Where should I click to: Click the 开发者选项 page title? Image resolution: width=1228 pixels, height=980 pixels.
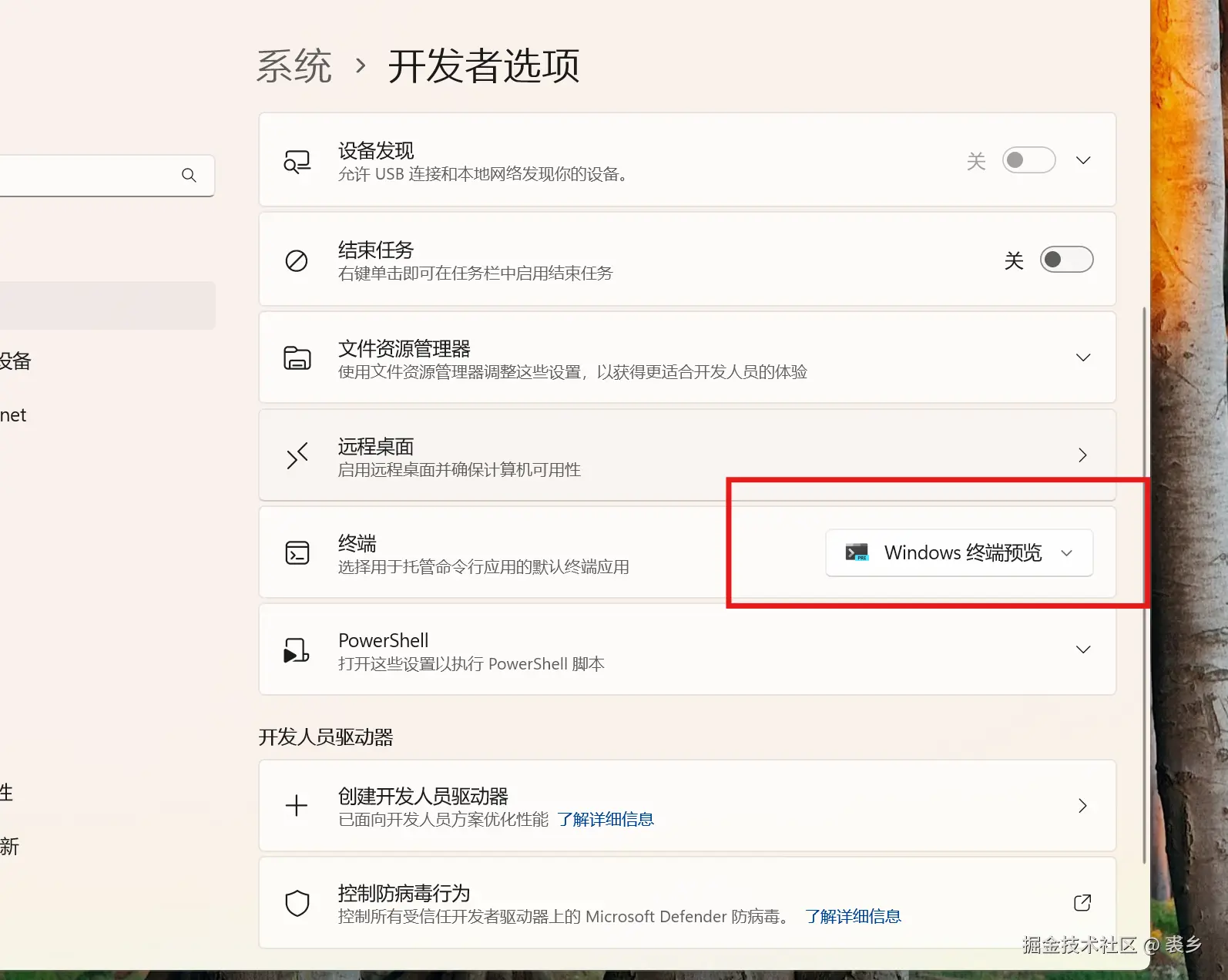coord(484,65)
